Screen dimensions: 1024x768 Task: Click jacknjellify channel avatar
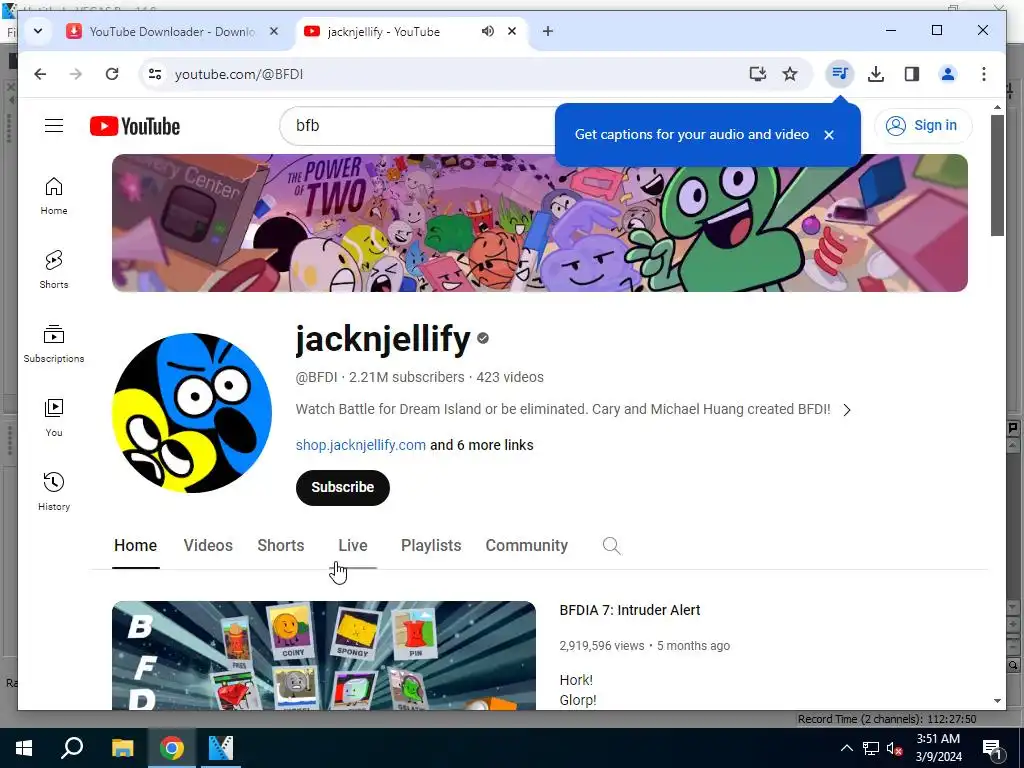pyautogui.click(x=192, y=413)
